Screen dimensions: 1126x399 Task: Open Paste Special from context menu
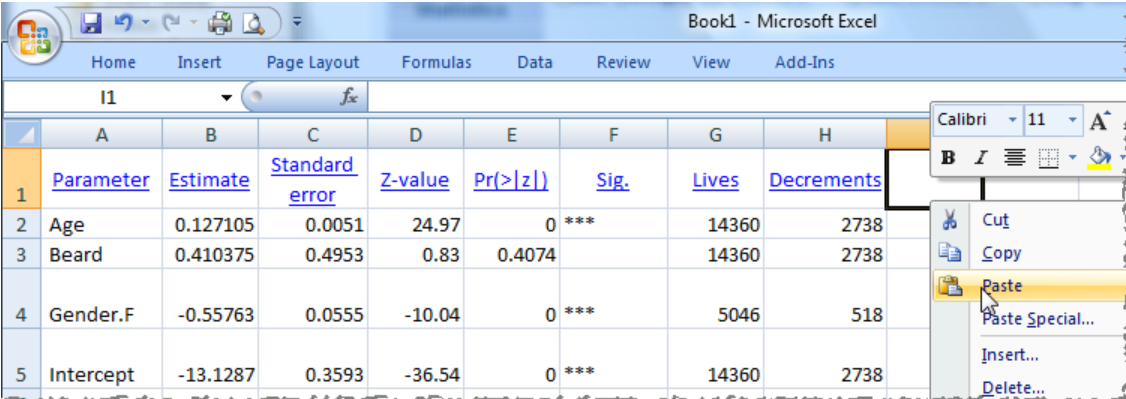[x=1038, y=319]
